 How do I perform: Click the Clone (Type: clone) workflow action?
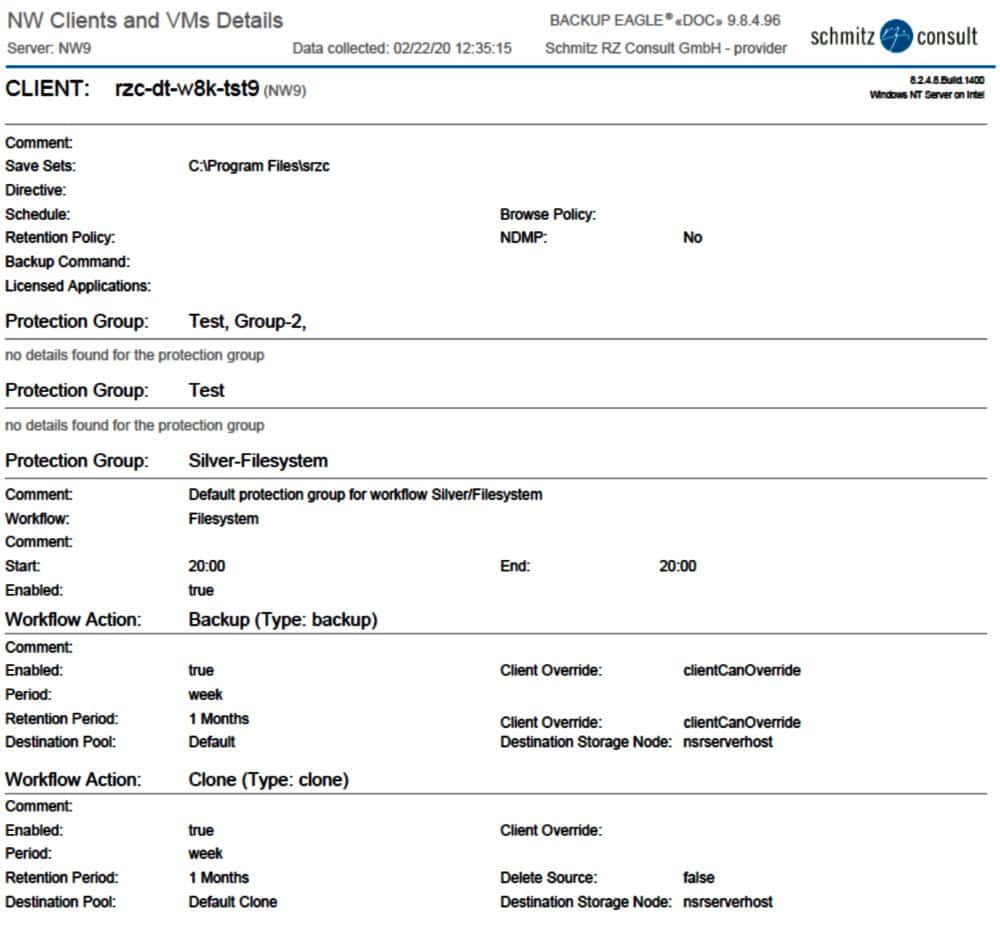click(268, 780)
